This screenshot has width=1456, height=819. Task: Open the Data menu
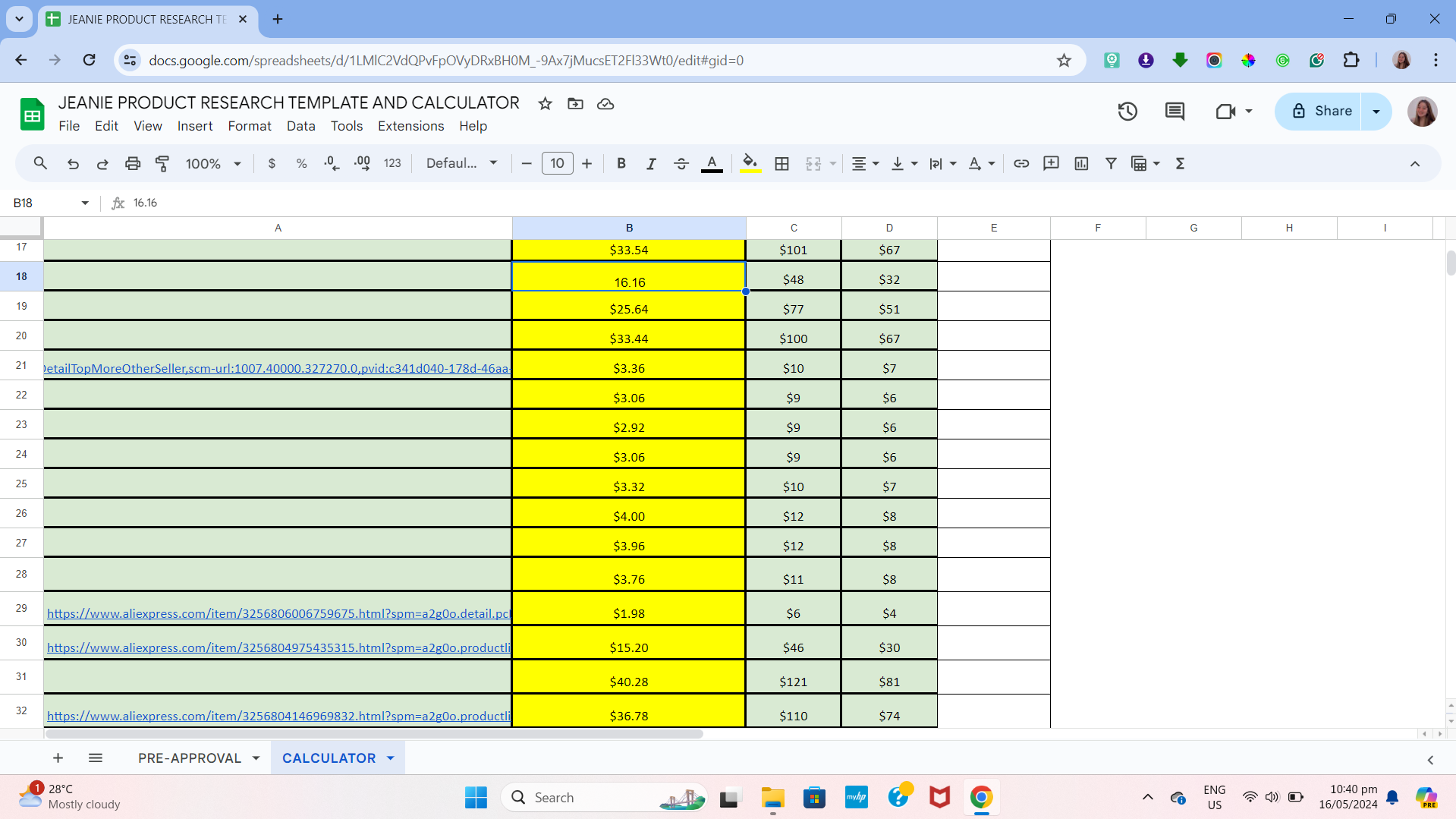301,126
